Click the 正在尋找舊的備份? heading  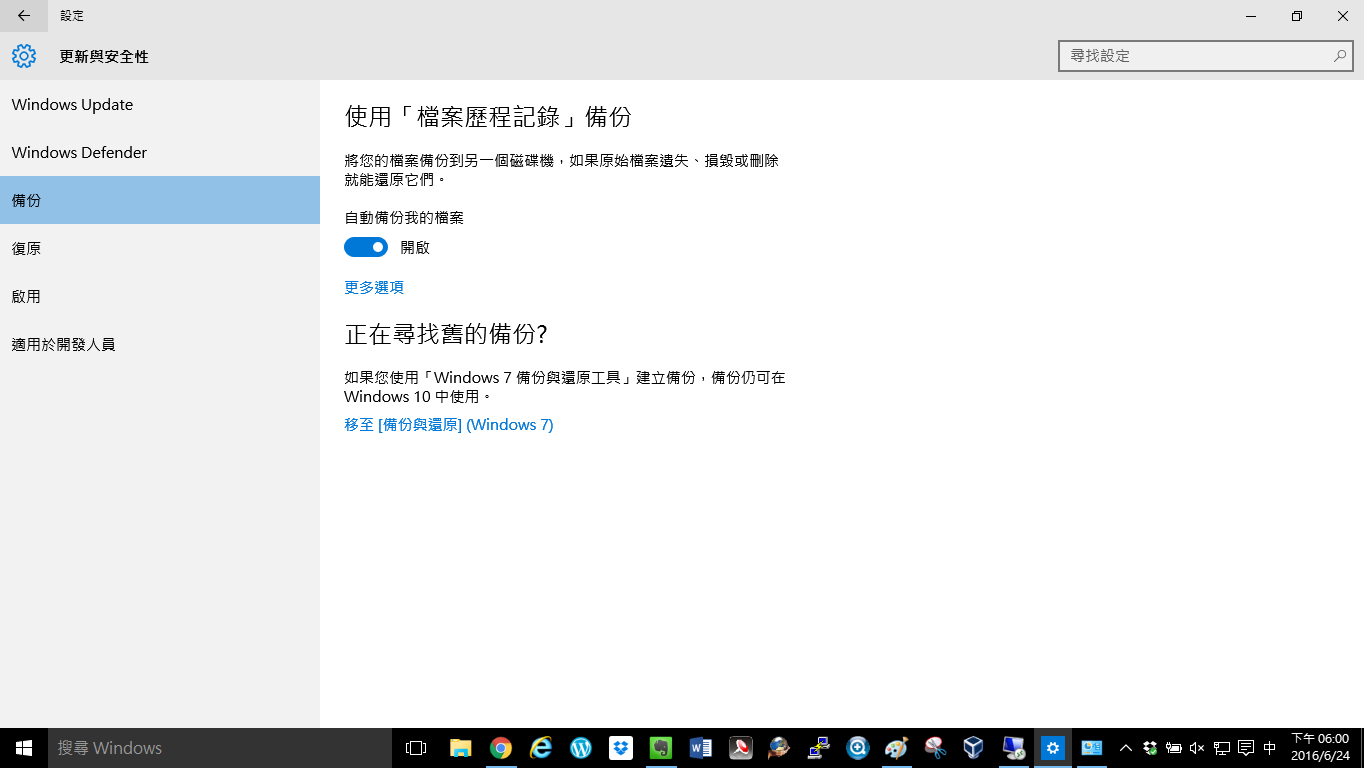tap(446, 334)
